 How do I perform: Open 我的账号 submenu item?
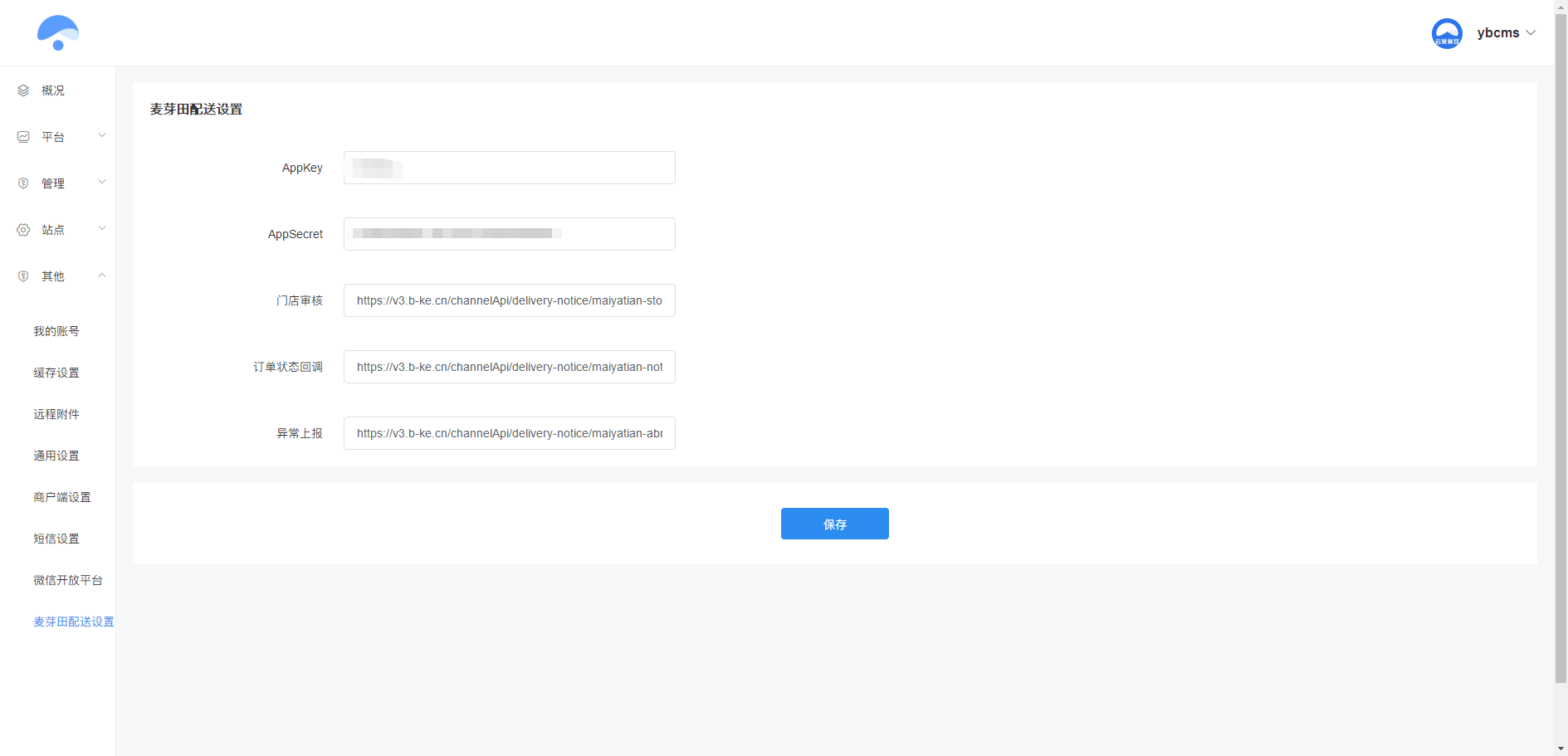point(56,331)
